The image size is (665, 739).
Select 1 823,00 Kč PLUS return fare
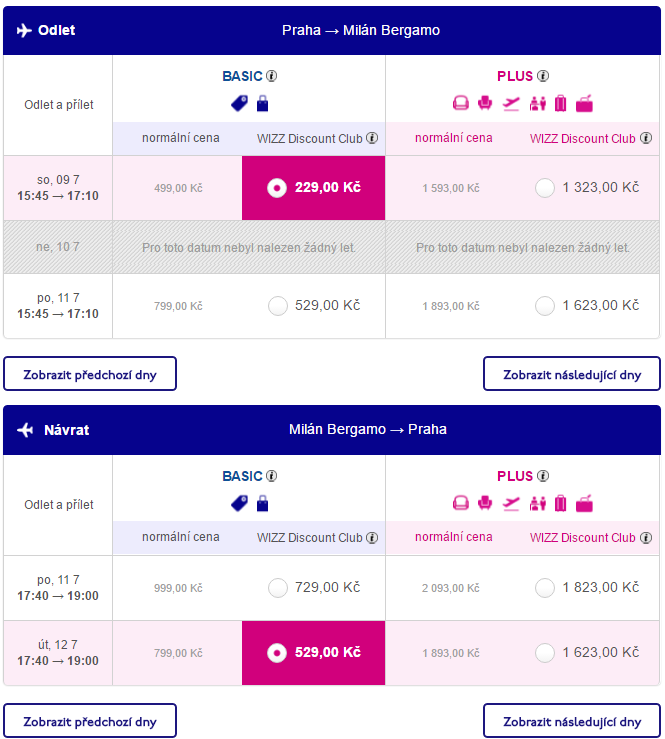point(545,588)
